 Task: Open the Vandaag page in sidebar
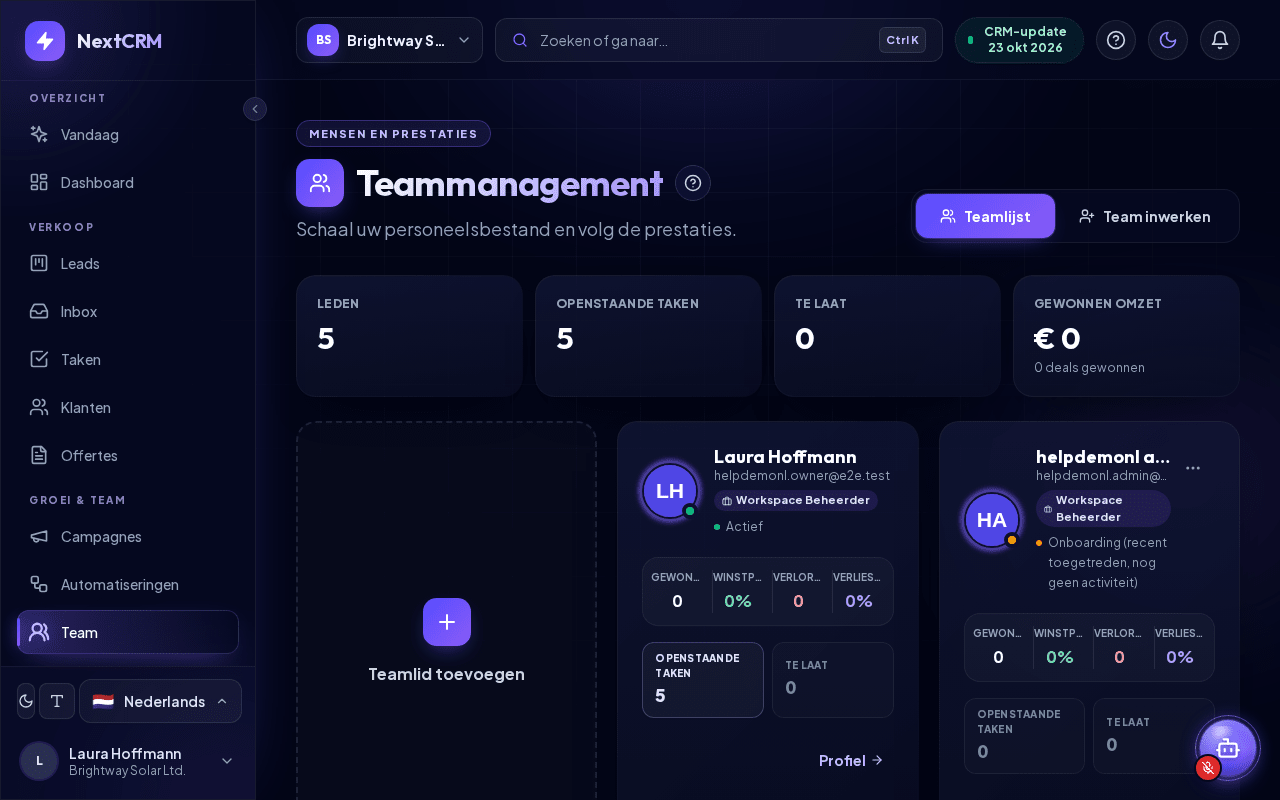pos(128,134)
